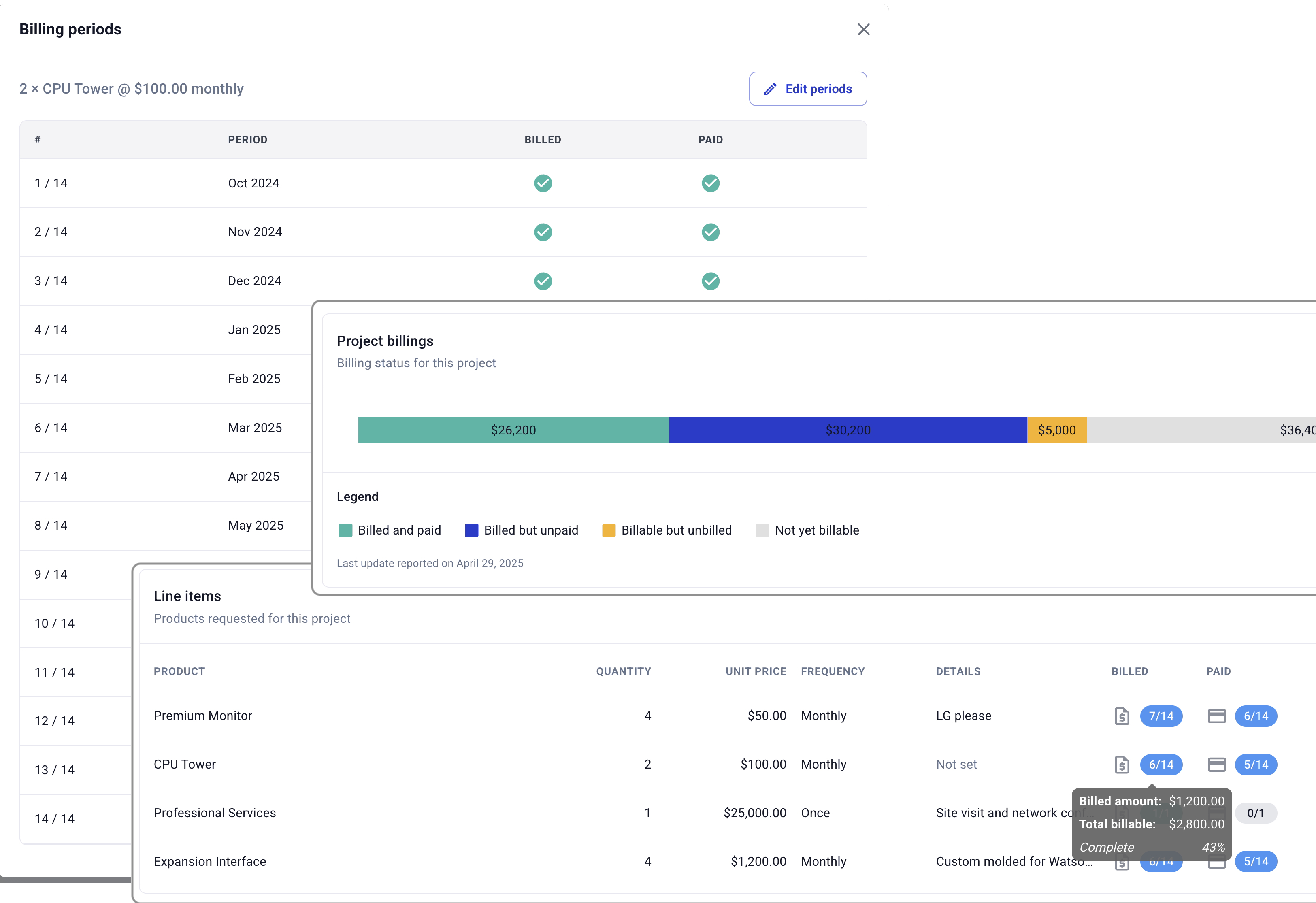Open the 0/1 paid badge for Professional Services
The image size is (1316, 903).
1255,814
